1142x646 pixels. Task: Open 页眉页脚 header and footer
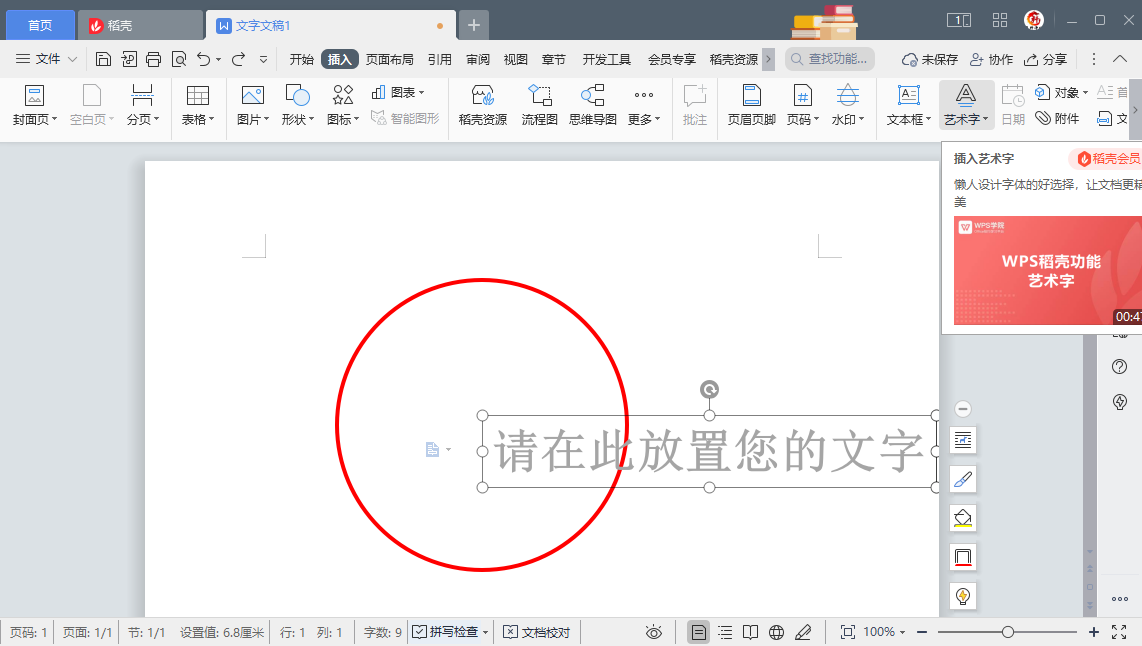pyautogui.click(x=752, y=106)
